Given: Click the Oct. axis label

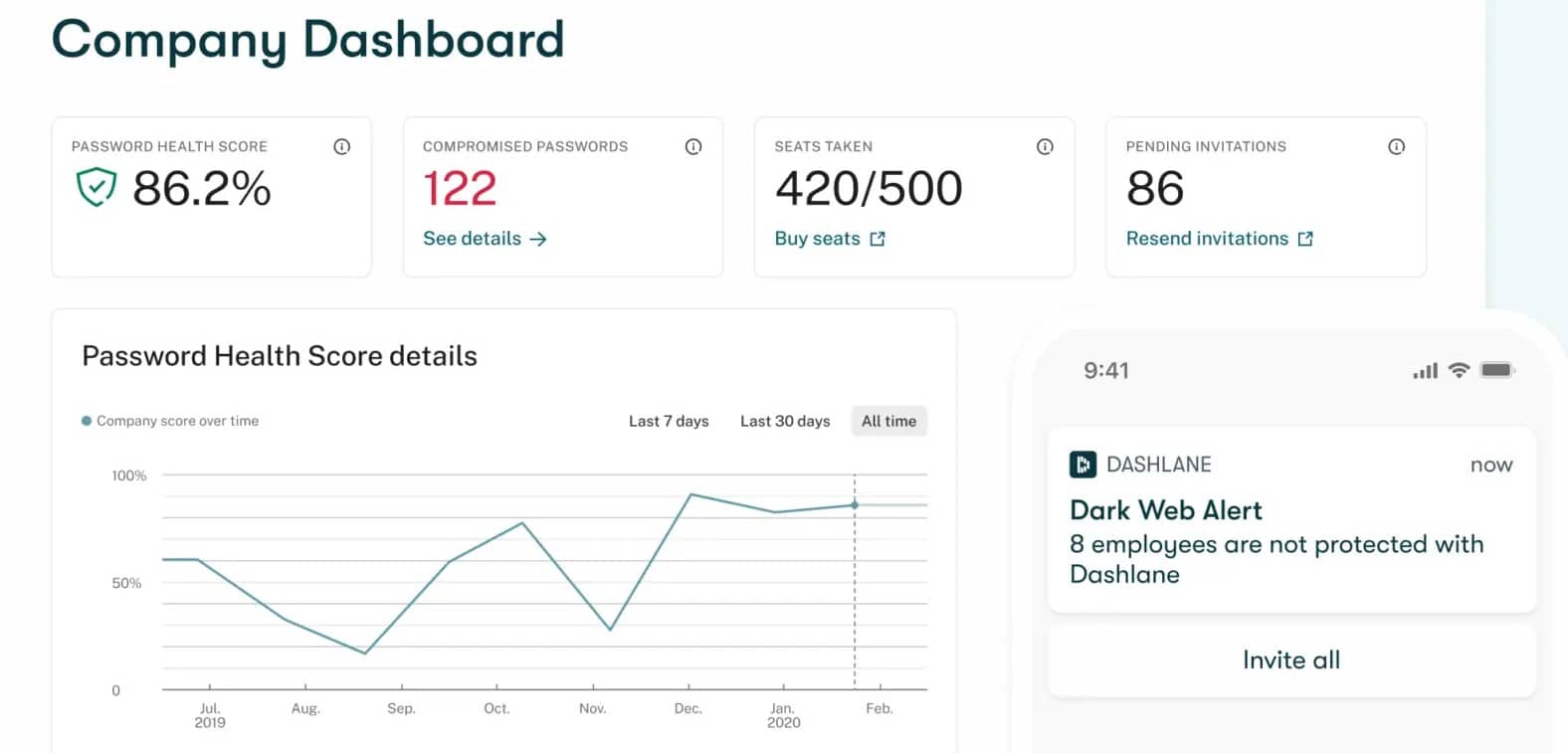Looking at the screenshot, I should [x=496, y=708].
